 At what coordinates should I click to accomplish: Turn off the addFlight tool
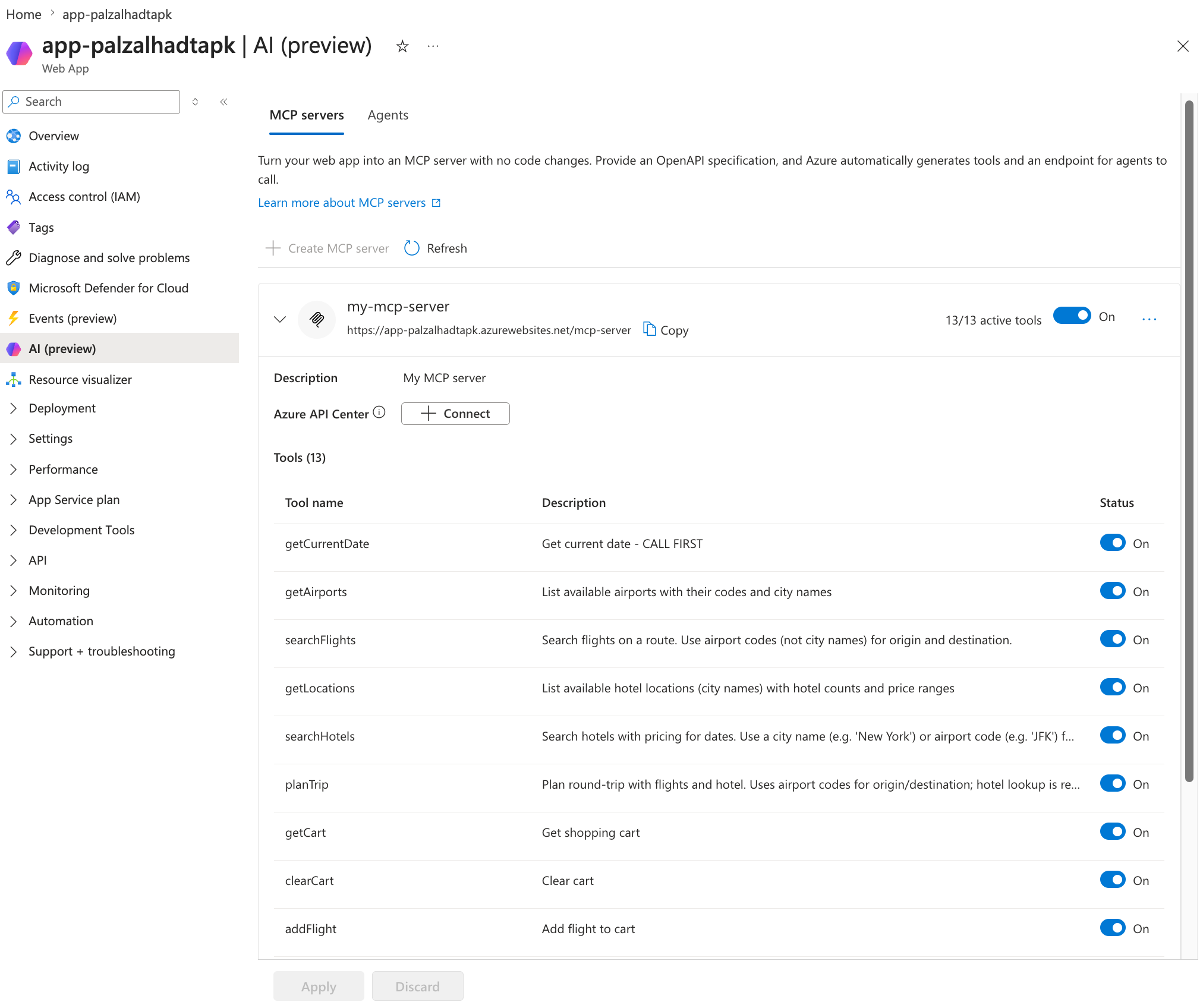pyautogui.click(x=1113, y=928)
